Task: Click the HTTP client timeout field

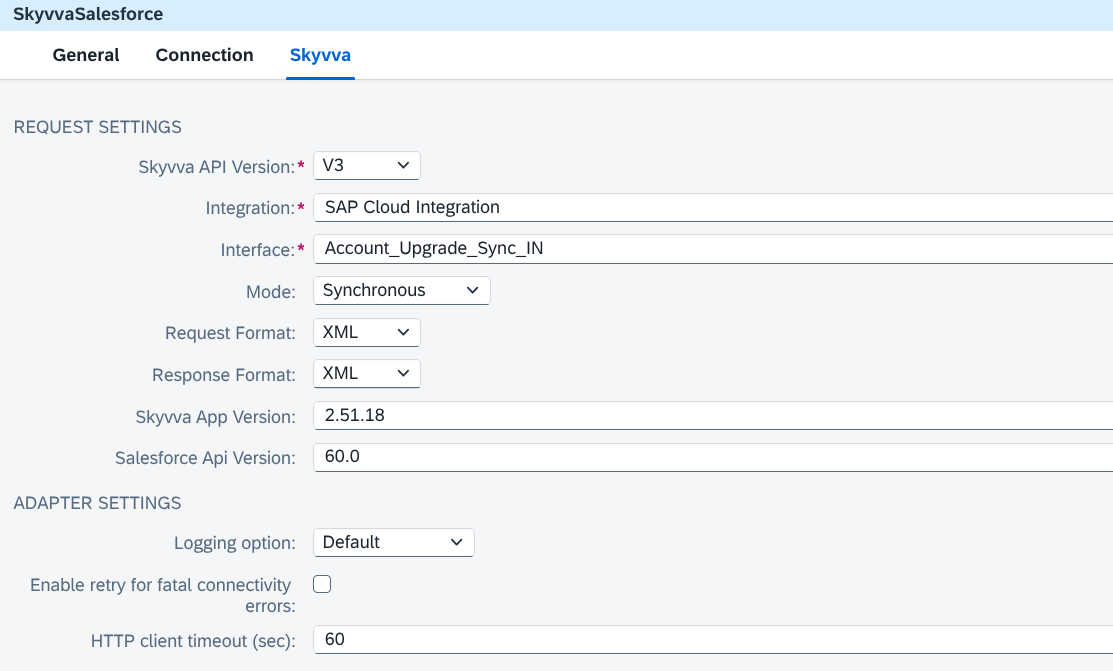Action: click(x=713, y=639)
